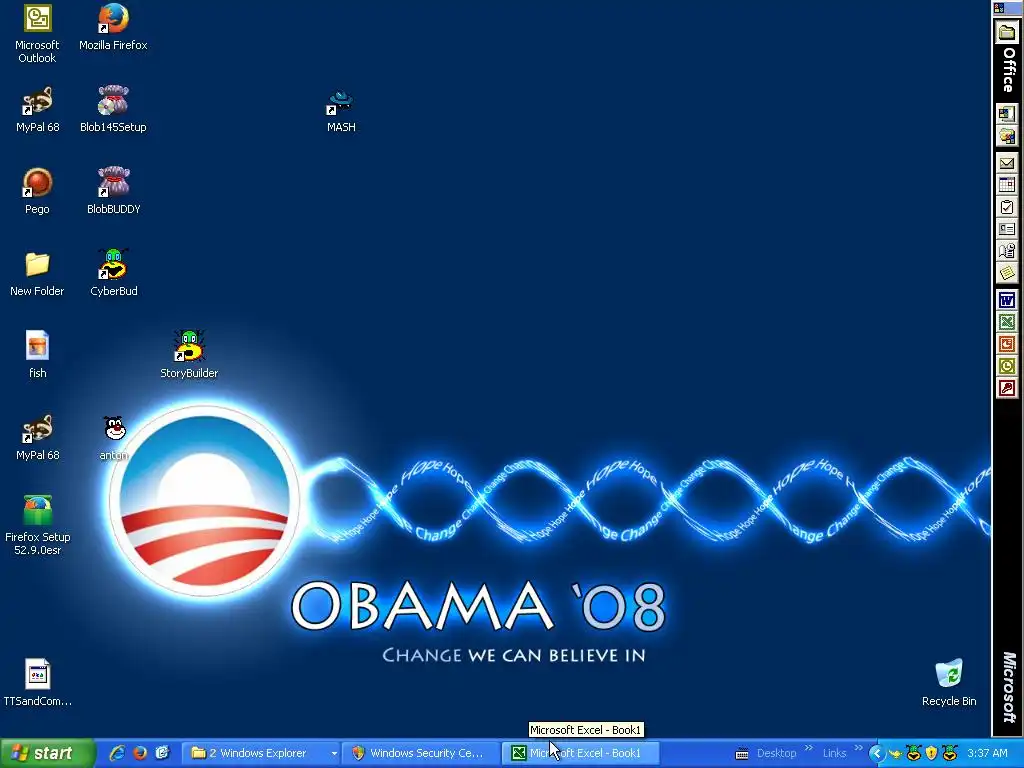
Task: Restore Microsoft Excel - Book1 from taskbar
Action: (x=581, y=753)
